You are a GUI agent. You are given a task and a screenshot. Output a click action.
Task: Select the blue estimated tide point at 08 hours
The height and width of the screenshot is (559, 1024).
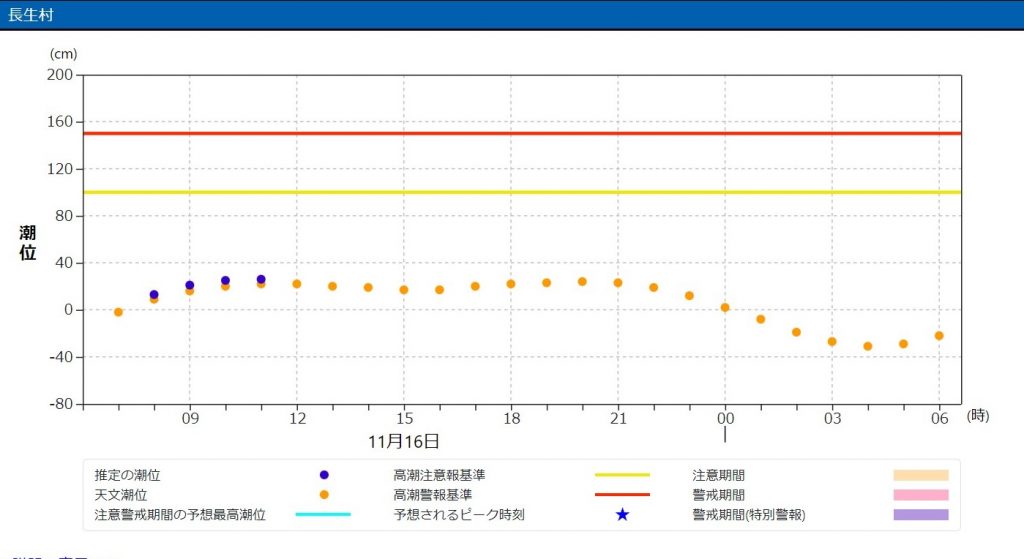pyautogui.click(x=154, y=295)
